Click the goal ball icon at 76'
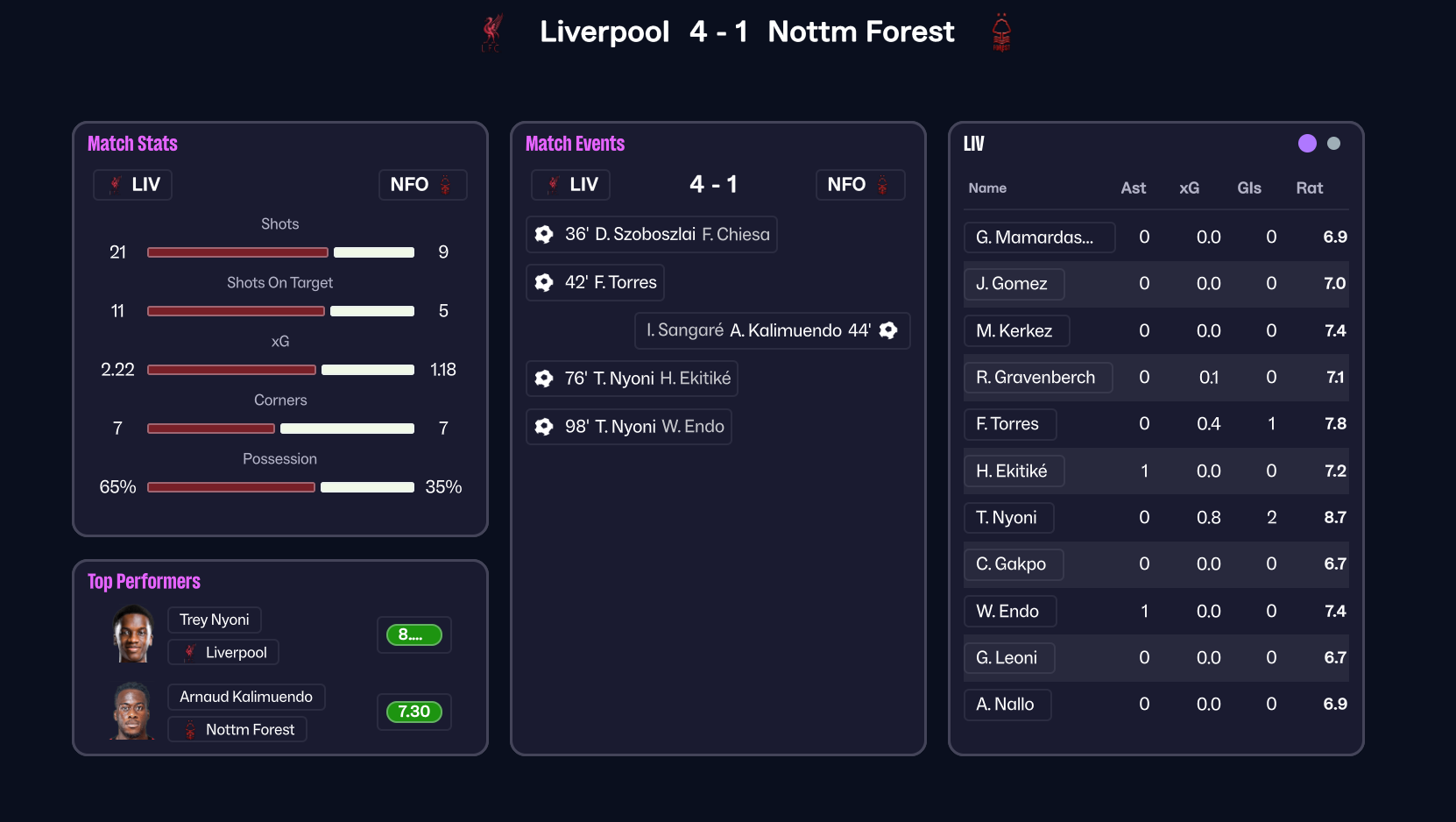1456x822 pixels. tap(544, 379)
